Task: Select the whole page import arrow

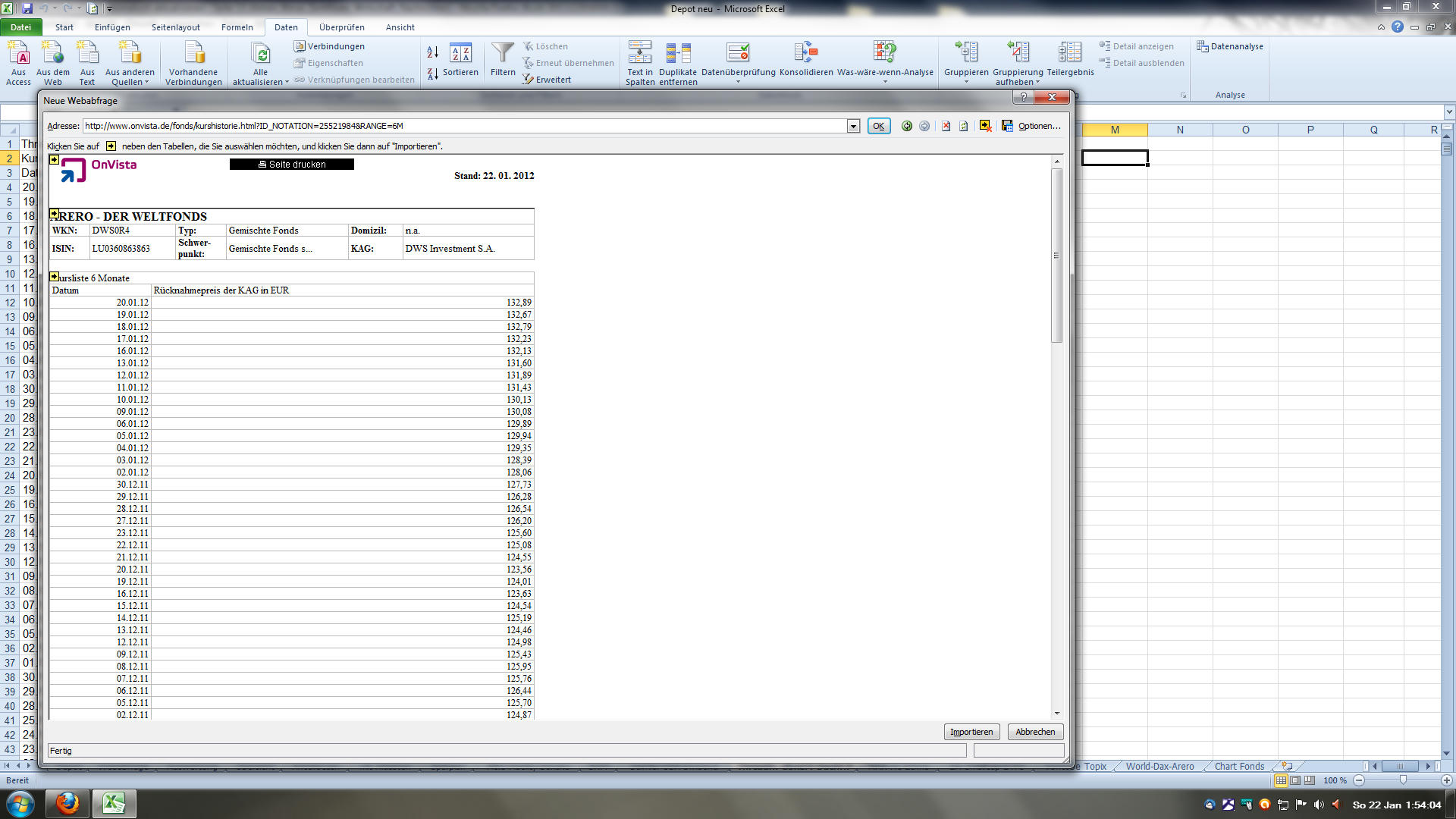Action: pyautogui.click(x=55, y=160)
